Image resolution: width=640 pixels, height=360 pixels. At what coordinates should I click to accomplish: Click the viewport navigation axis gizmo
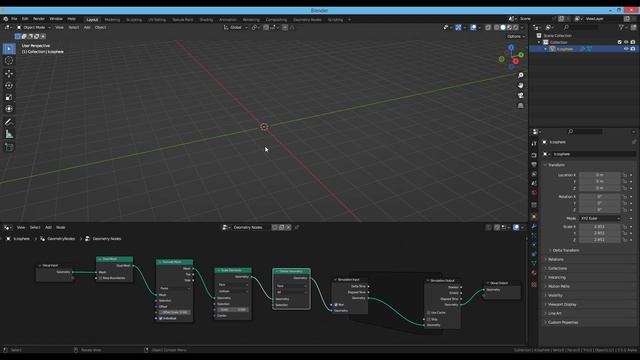point(511,57)
